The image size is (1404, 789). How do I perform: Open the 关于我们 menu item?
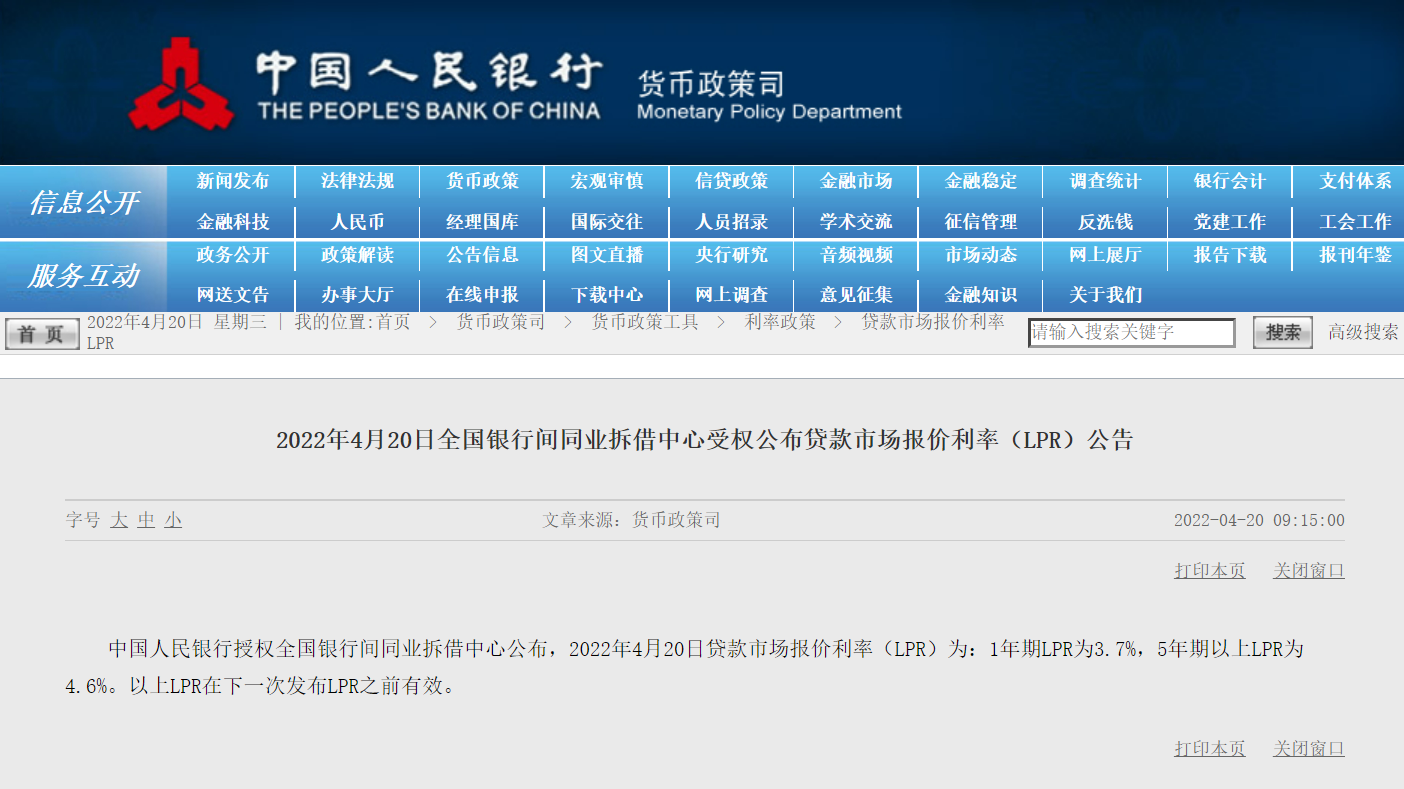pyautogui.click(x=1105, y=295)
